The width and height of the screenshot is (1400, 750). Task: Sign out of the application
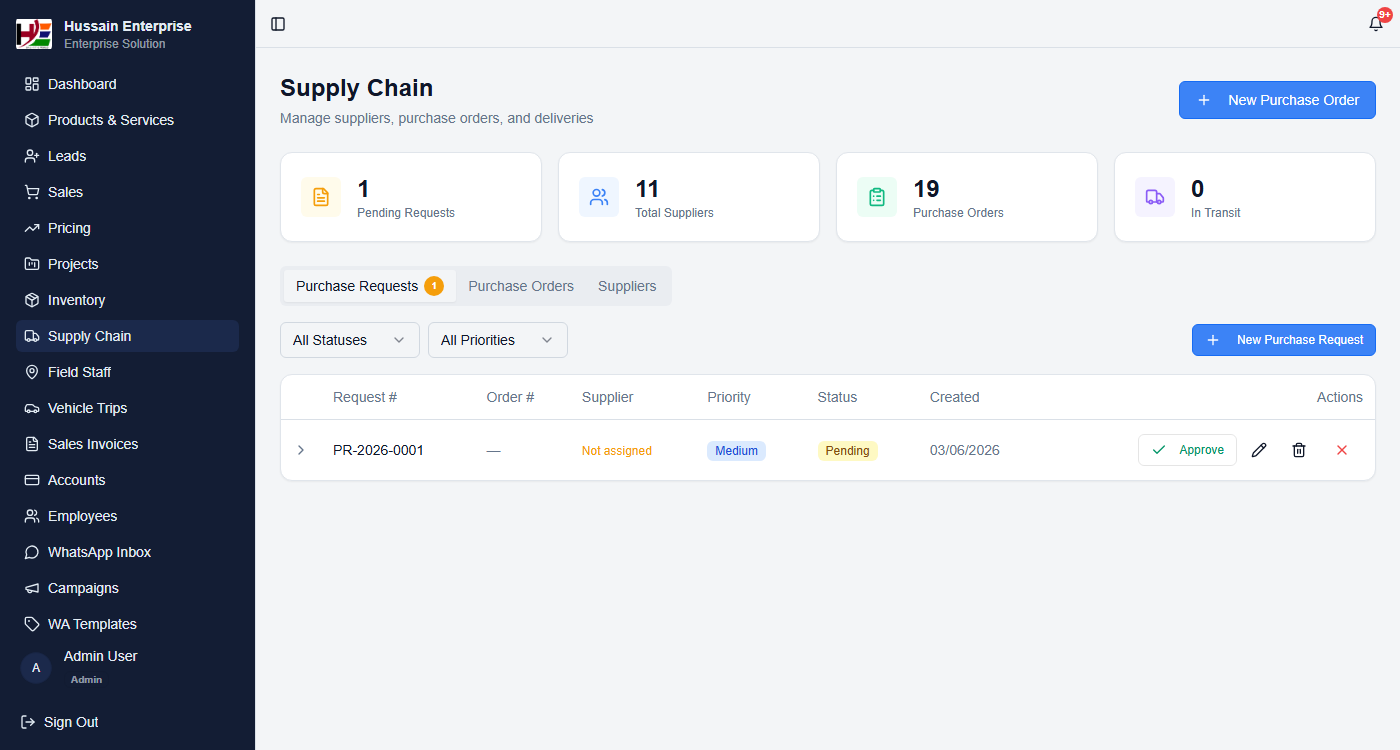tap(60, 722)
